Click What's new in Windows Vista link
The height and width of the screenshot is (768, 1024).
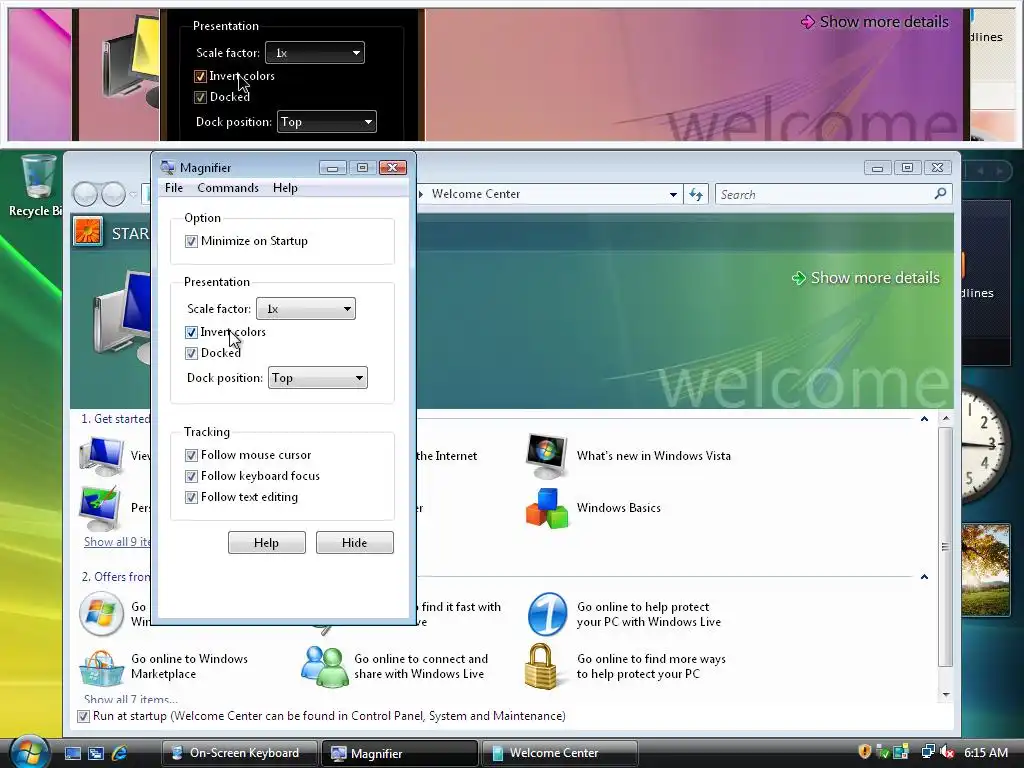click(654, 456)
